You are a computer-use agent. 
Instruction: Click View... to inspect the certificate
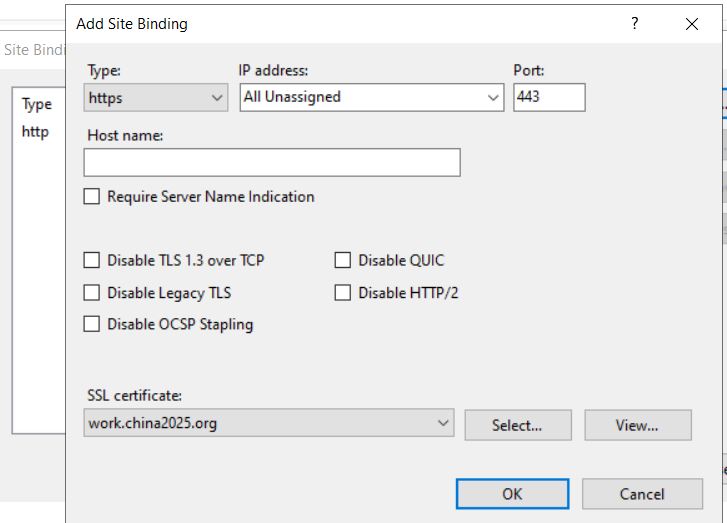tap(638, 425)
